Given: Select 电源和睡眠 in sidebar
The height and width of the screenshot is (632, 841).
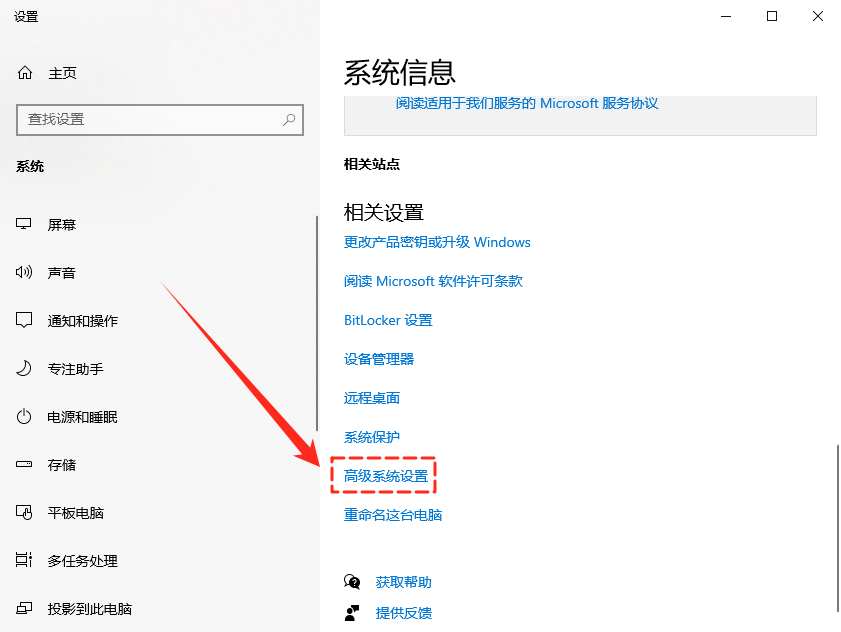Looking at the screenshot, I should [x=83, y=417].
